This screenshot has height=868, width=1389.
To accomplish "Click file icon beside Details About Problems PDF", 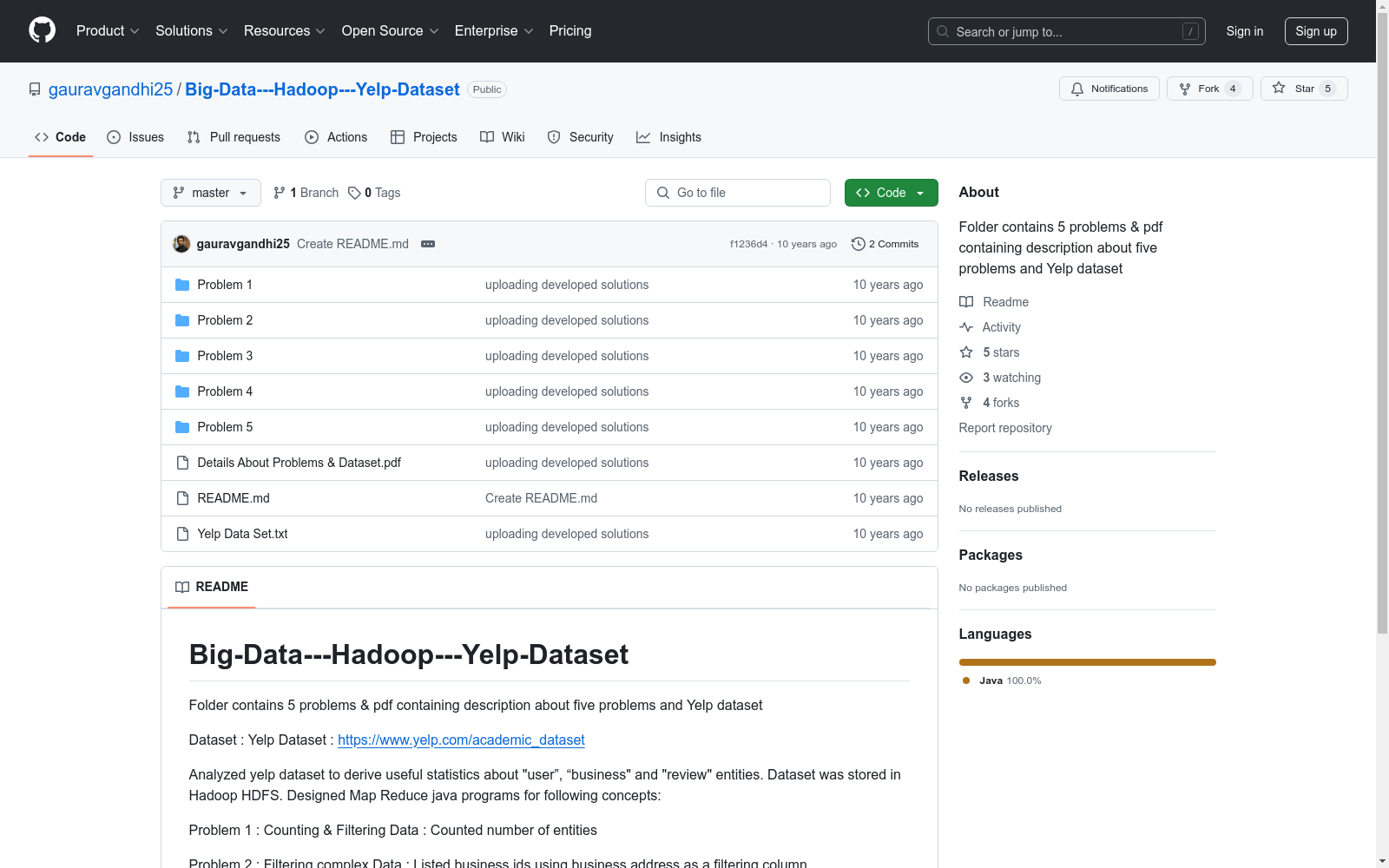I will click(182, 463).
